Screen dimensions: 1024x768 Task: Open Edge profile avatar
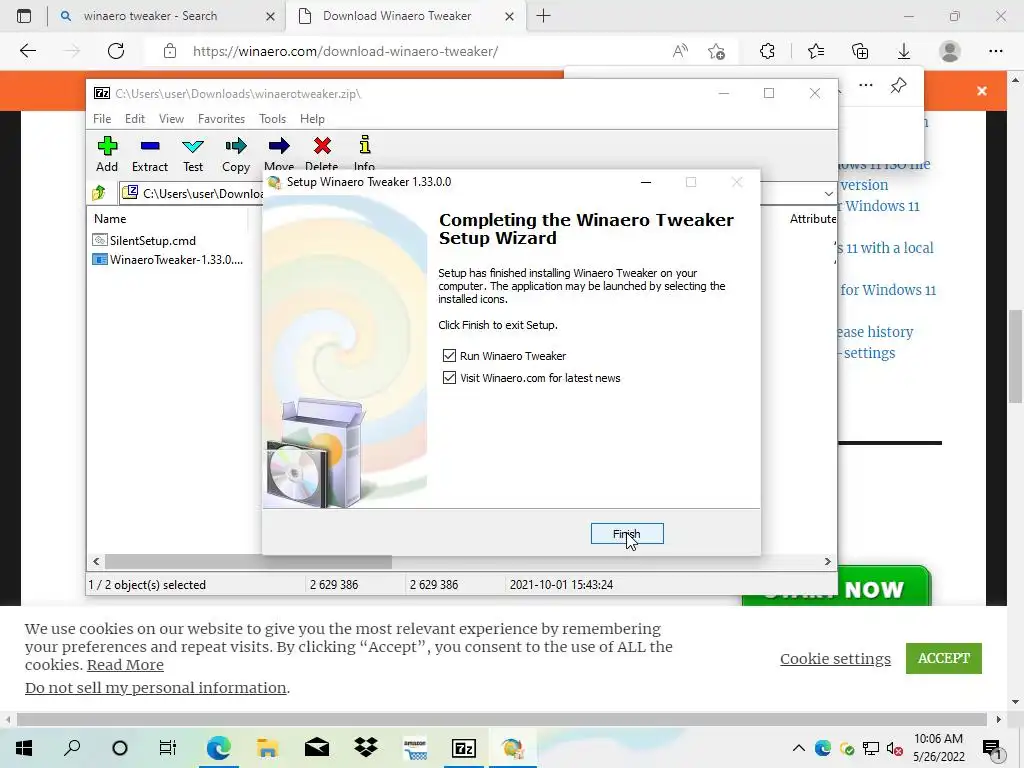(x=950, y=51)
